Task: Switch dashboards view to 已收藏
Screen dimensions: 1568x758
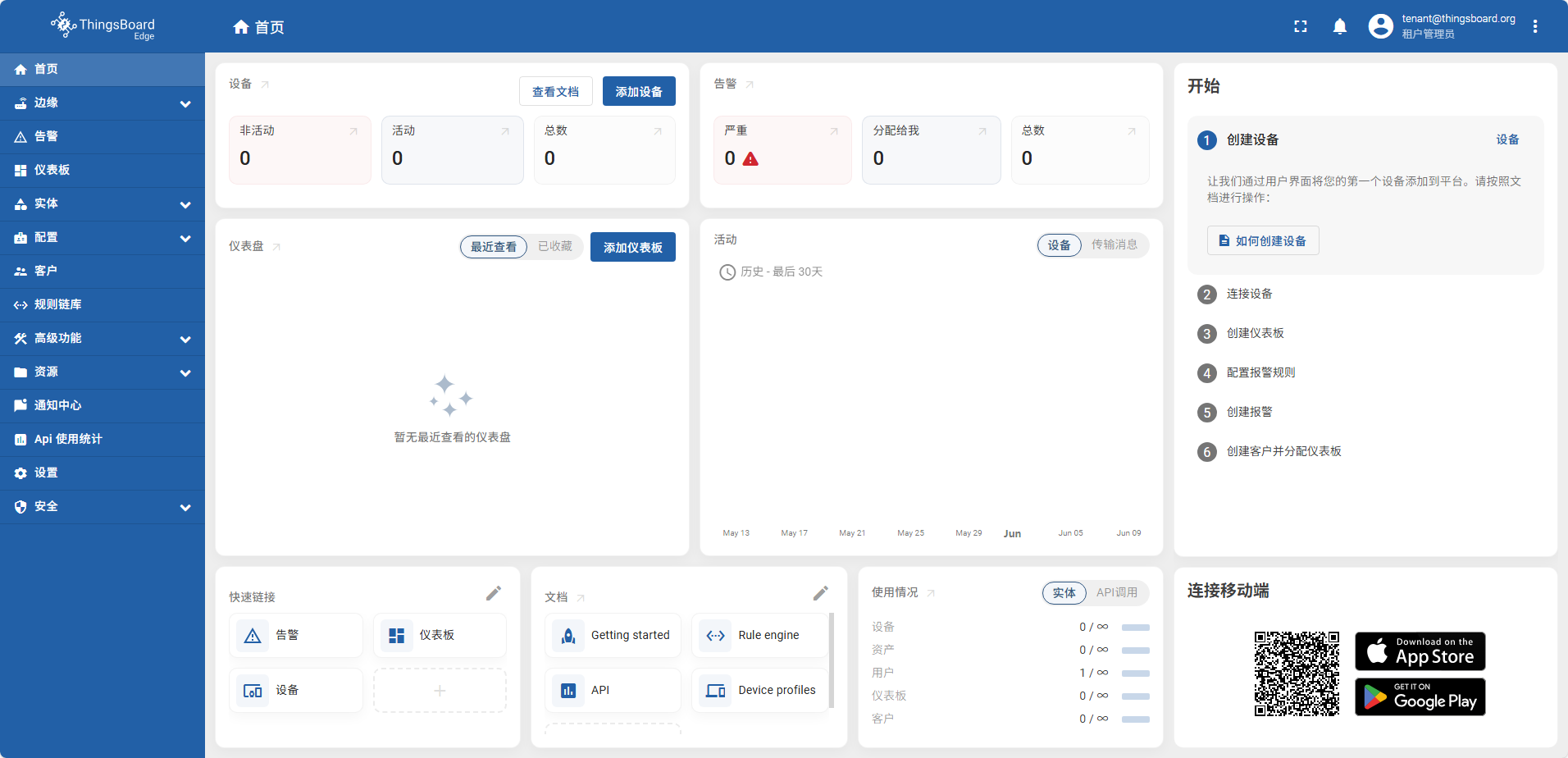Action: point(555,246)
